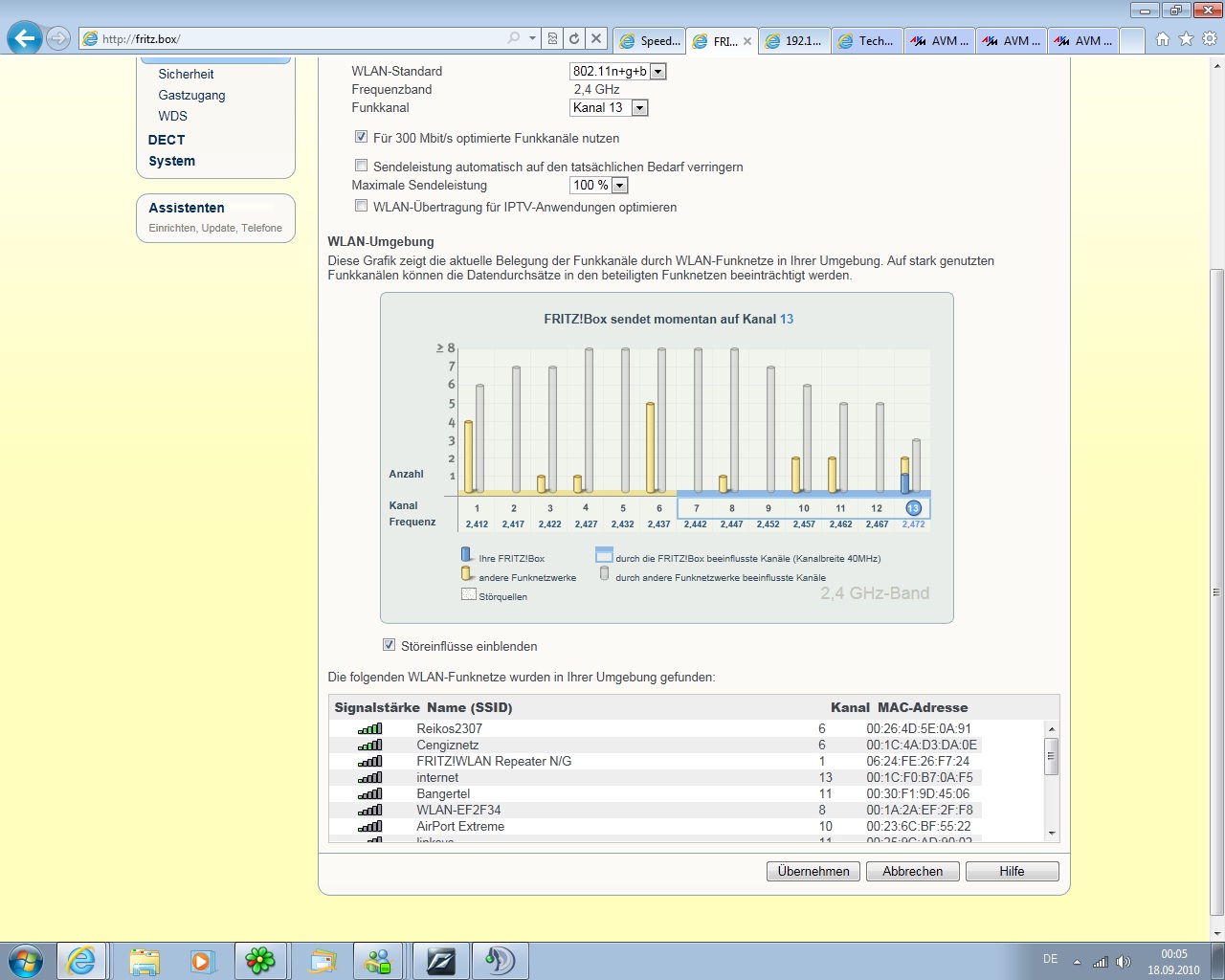This screenshot has width=1225, height=980.
Task: Open the Windows Start orb
Action: (x=25, y=960)
